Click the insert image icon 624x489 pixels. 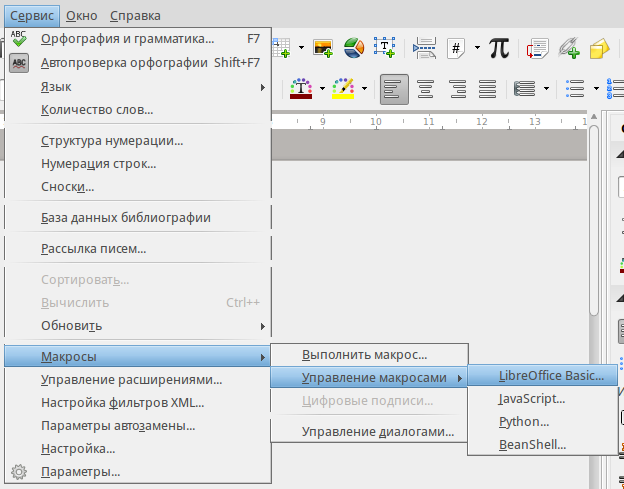coord(323,48)
